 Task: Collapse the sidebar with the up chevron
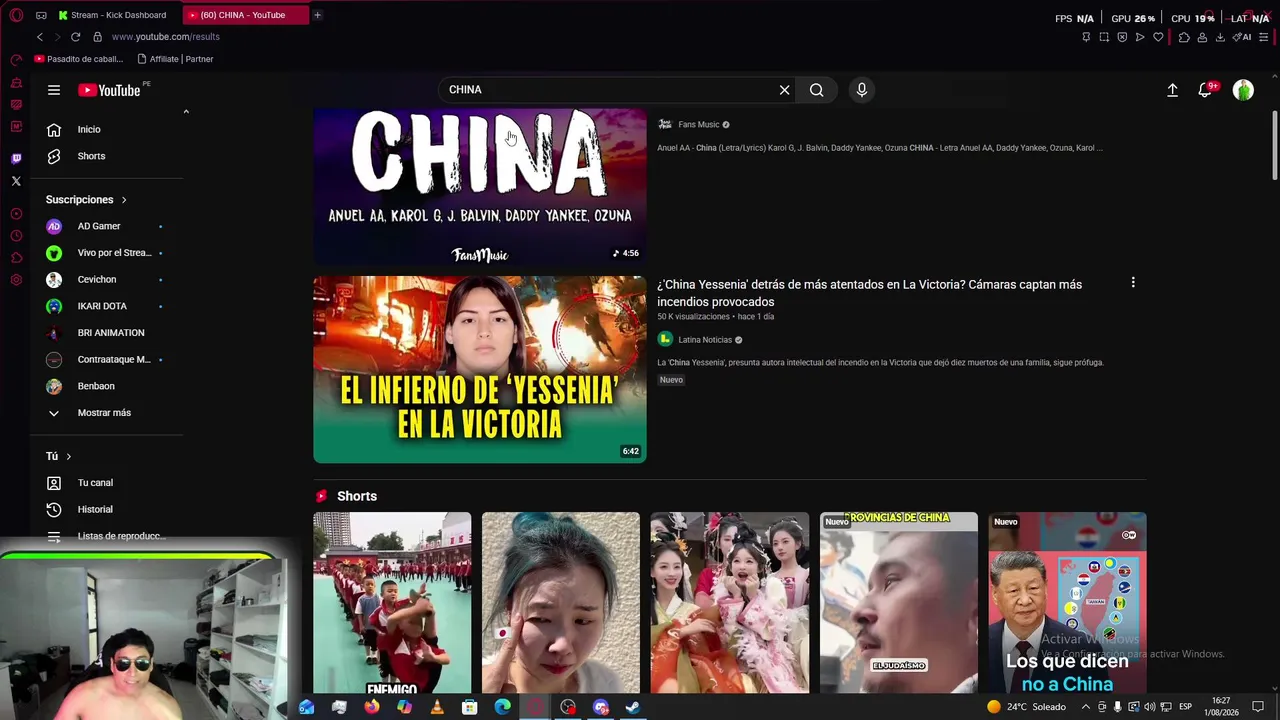(x=186, y=112)
